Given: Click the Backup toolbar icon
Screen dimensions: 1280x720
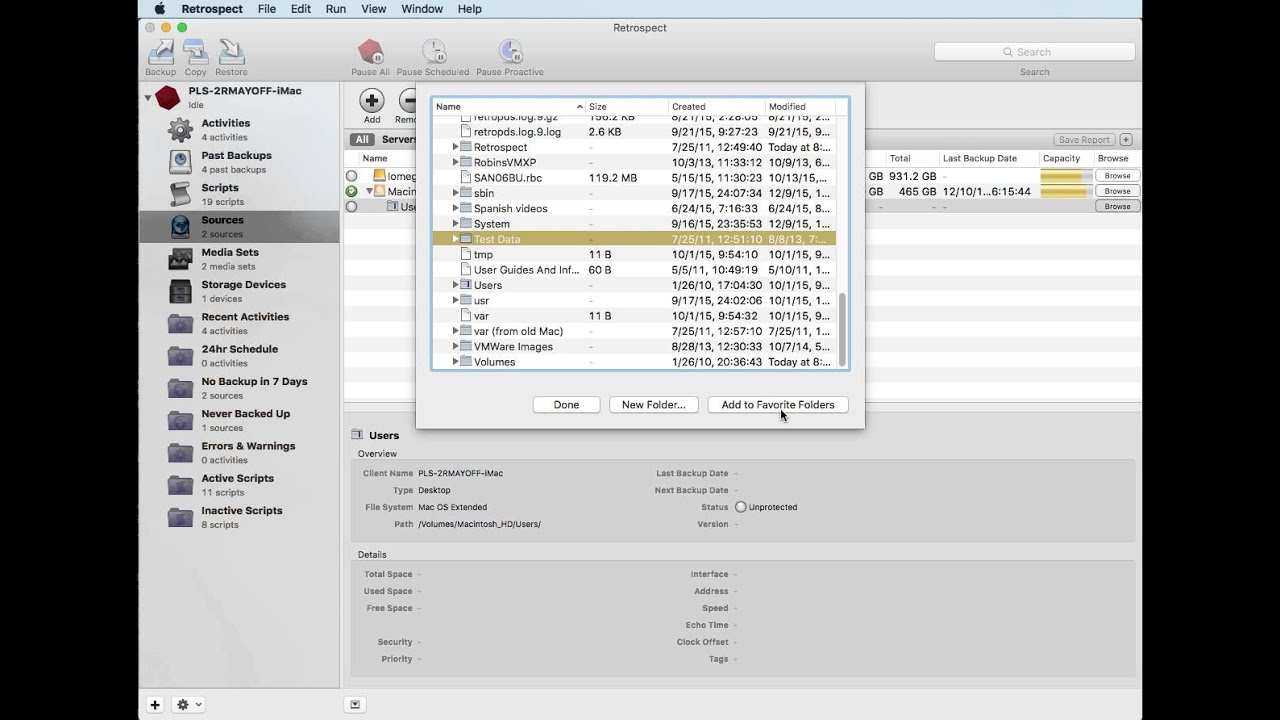Looking at the screenshot, I should click(x=160, y=52).
